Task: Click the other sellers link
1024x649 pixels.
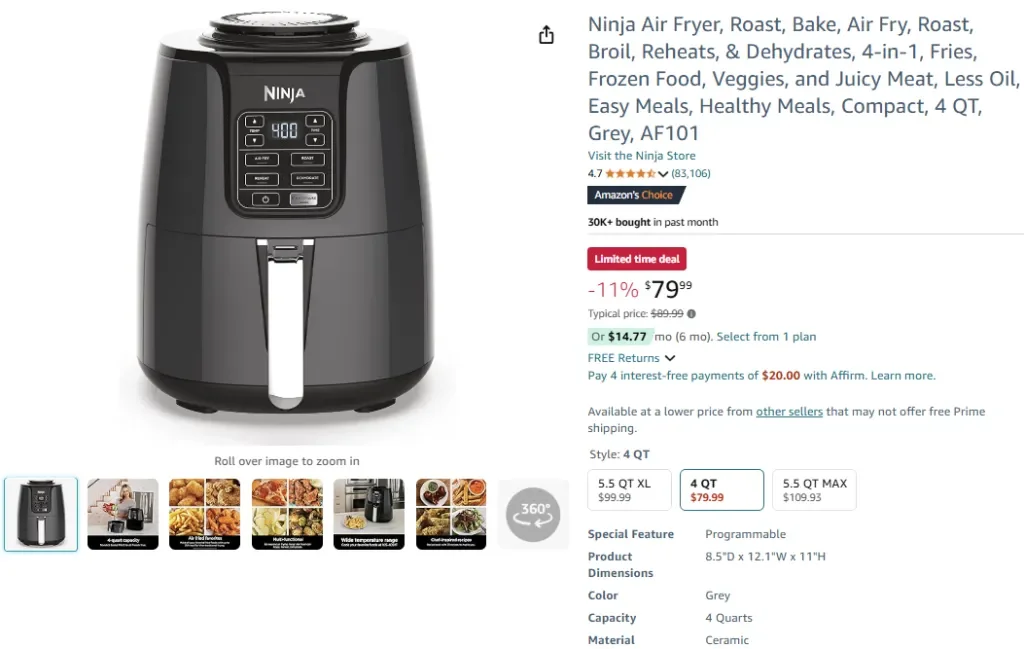Action: tap(789, 412)
